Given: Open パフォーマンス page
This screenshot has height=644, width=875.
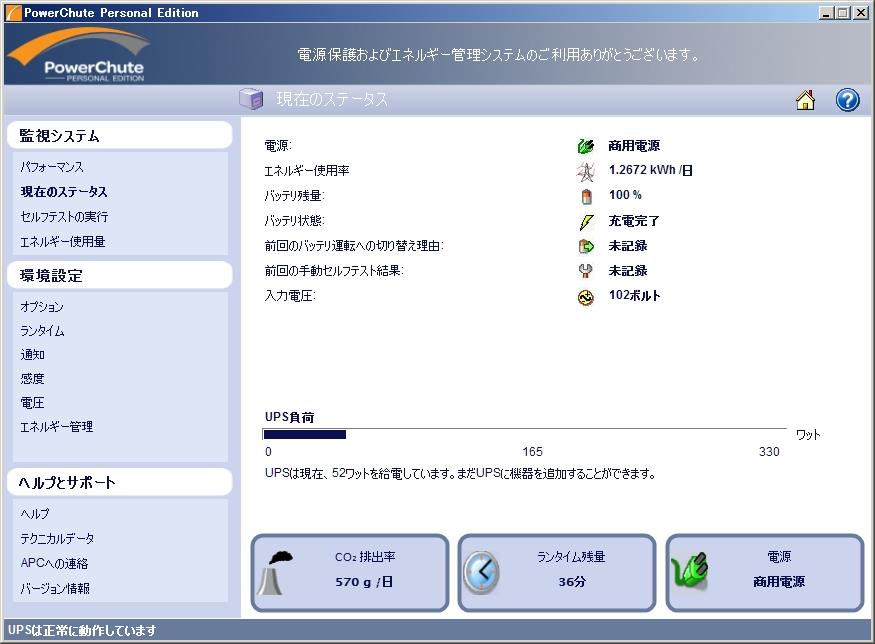Looking at the screenshot, I should (52, 167).
